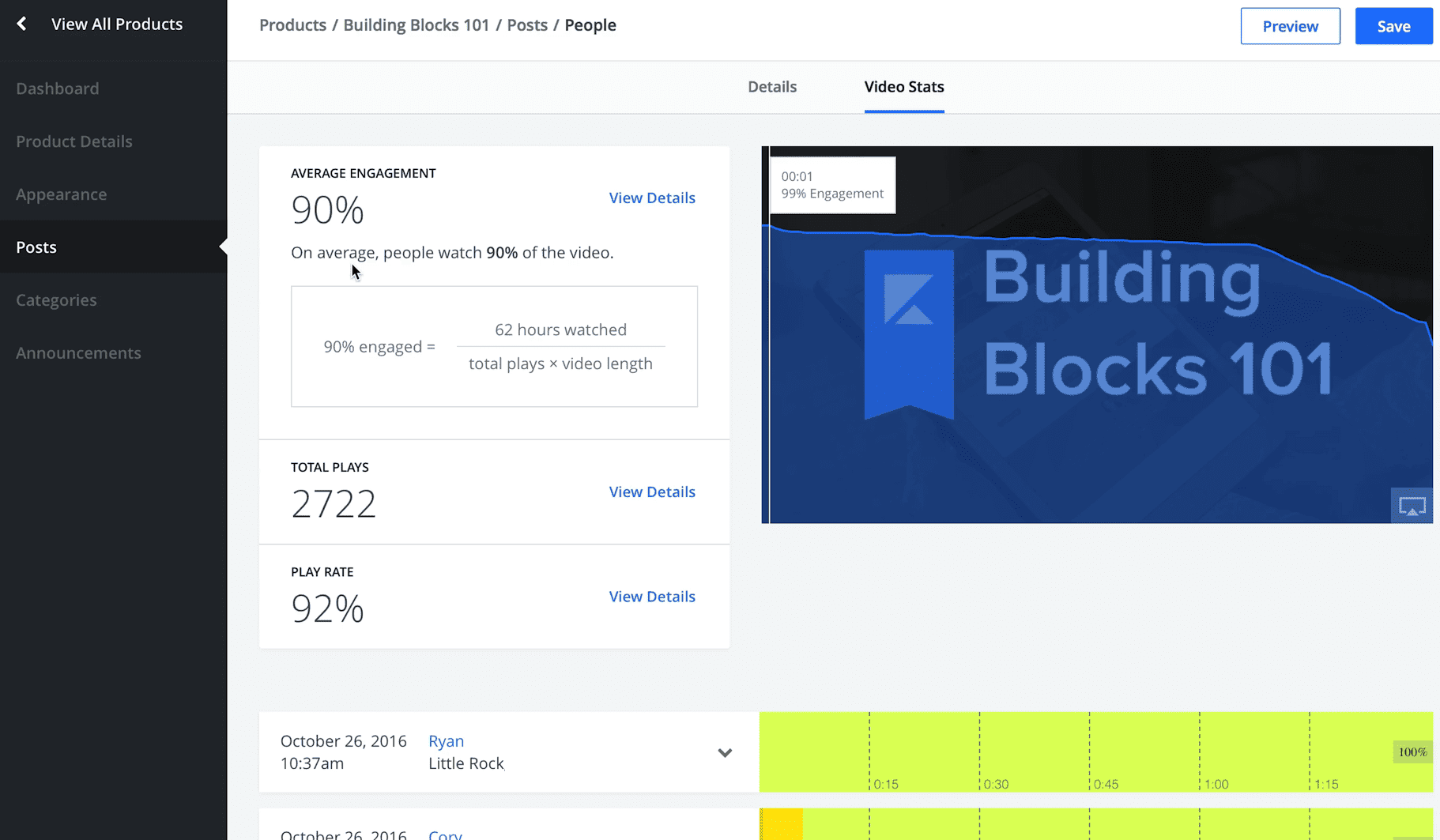View details for Average Engagement
1440x840 pixels.
(x=651, y=198)
